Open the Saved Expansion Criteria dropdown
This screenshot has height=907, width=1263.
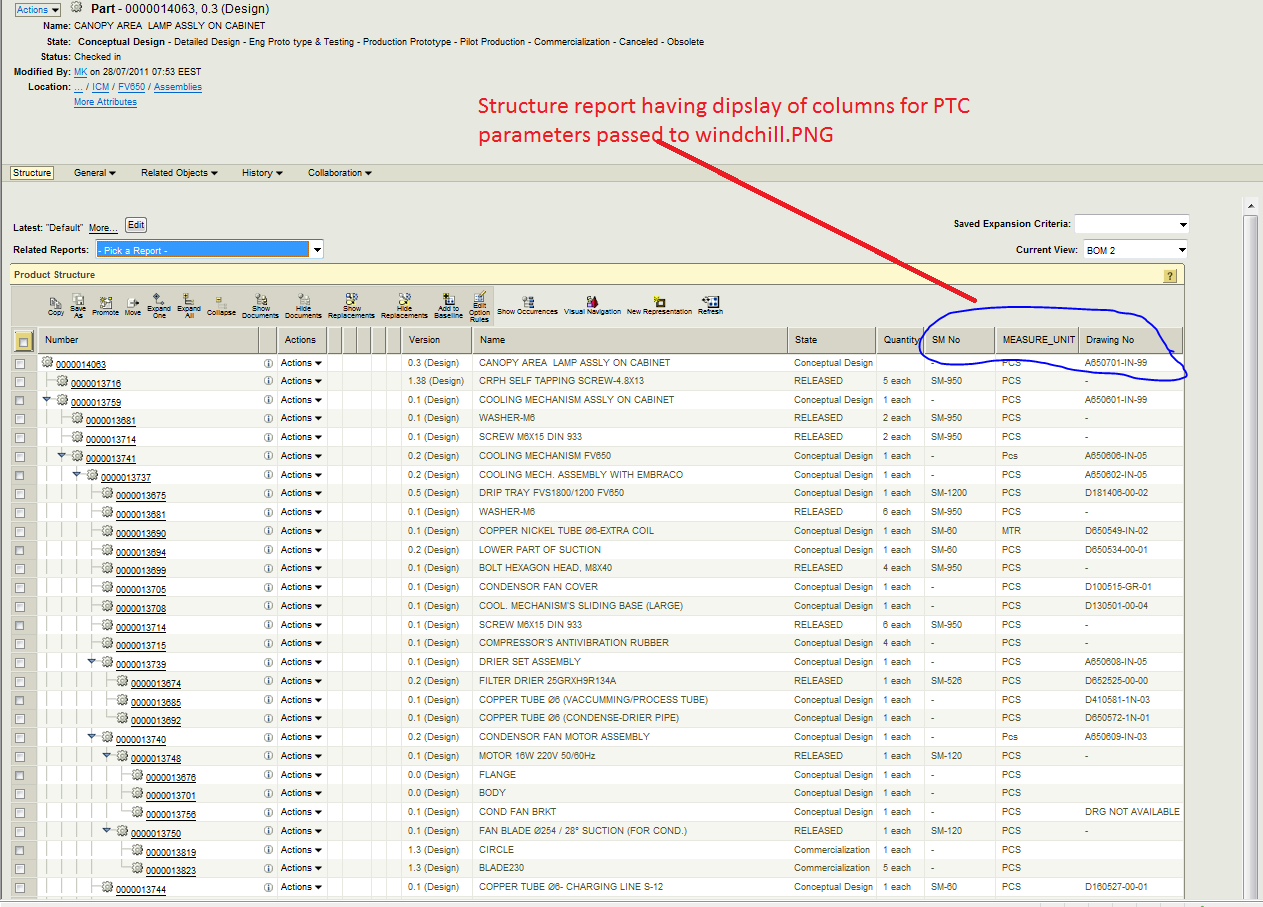tap(1131, 224)
